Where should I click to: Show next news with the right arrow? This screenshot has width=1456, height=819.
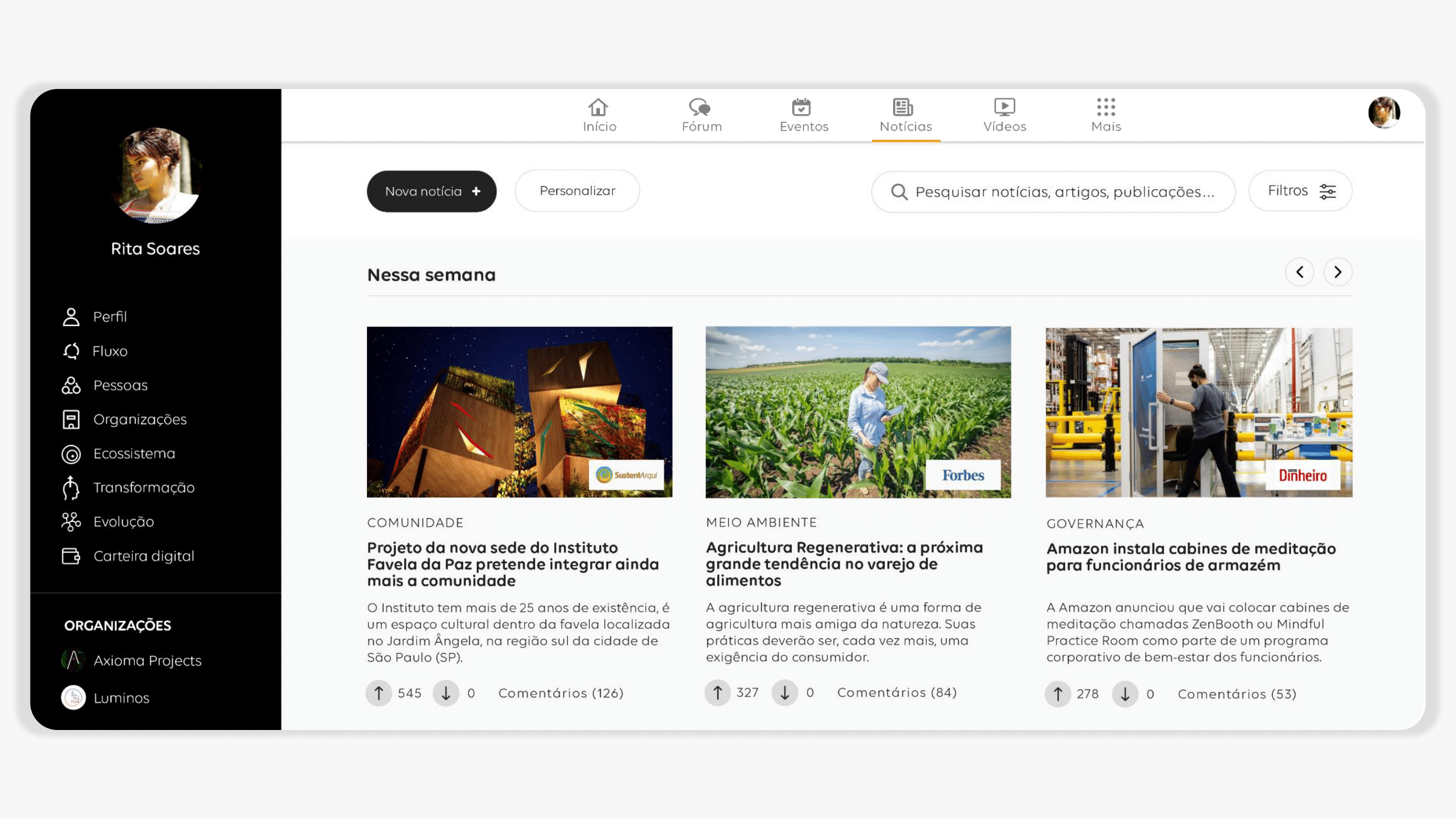coord(1338,272)
